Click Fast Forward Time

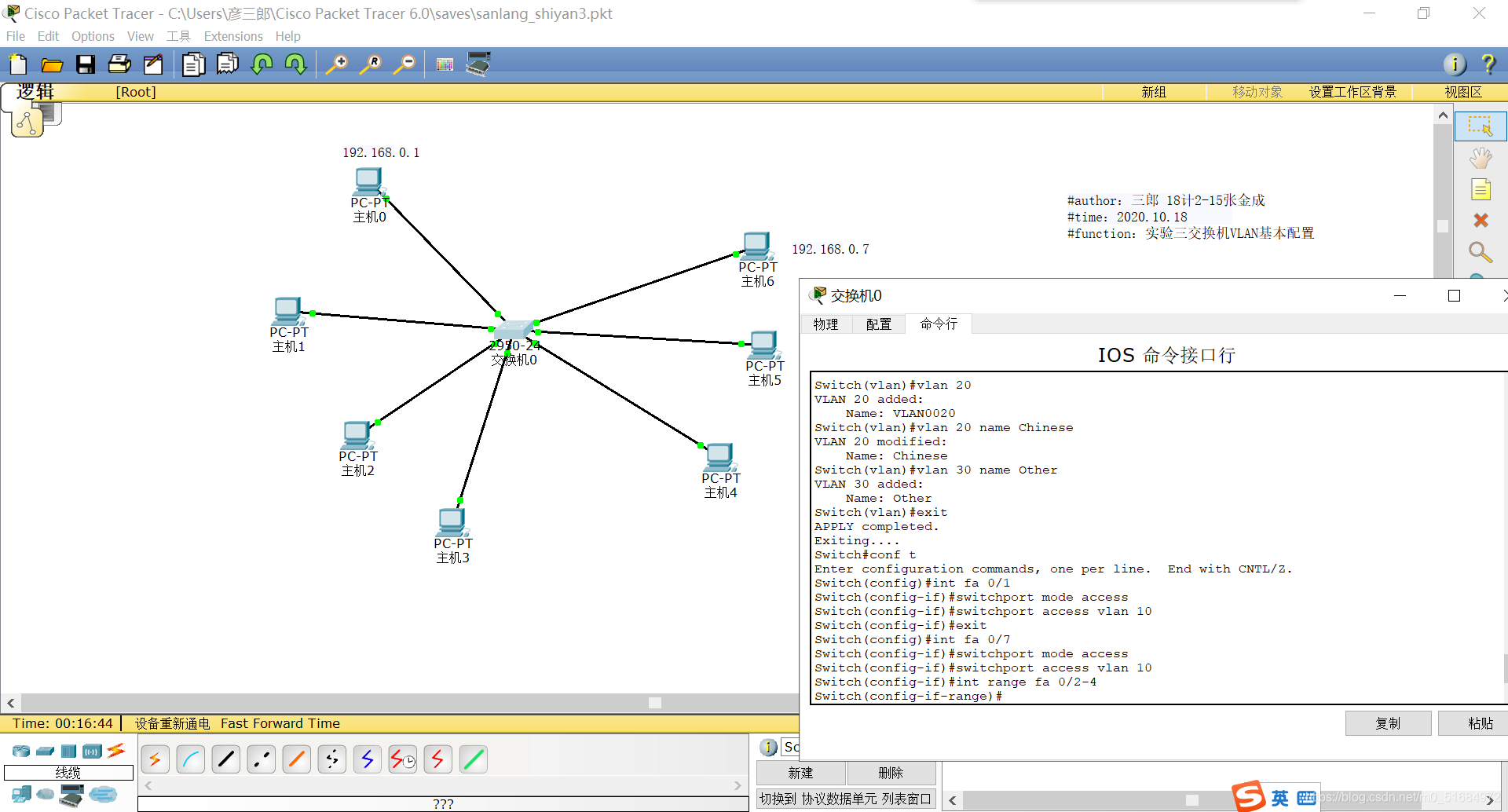[280, 723]
